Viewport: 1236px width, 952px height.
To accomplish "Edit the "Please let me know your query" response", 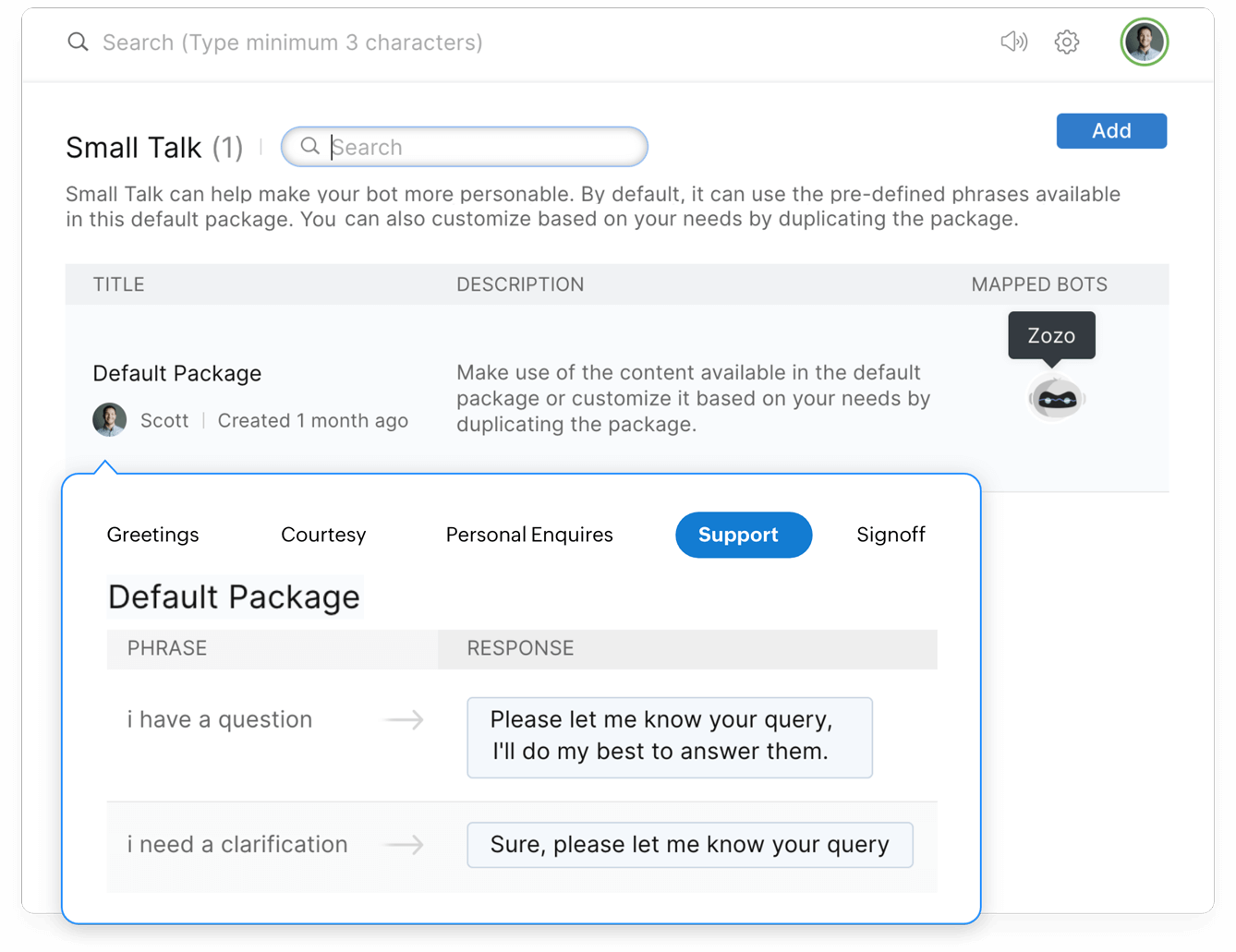I will 669,737.
